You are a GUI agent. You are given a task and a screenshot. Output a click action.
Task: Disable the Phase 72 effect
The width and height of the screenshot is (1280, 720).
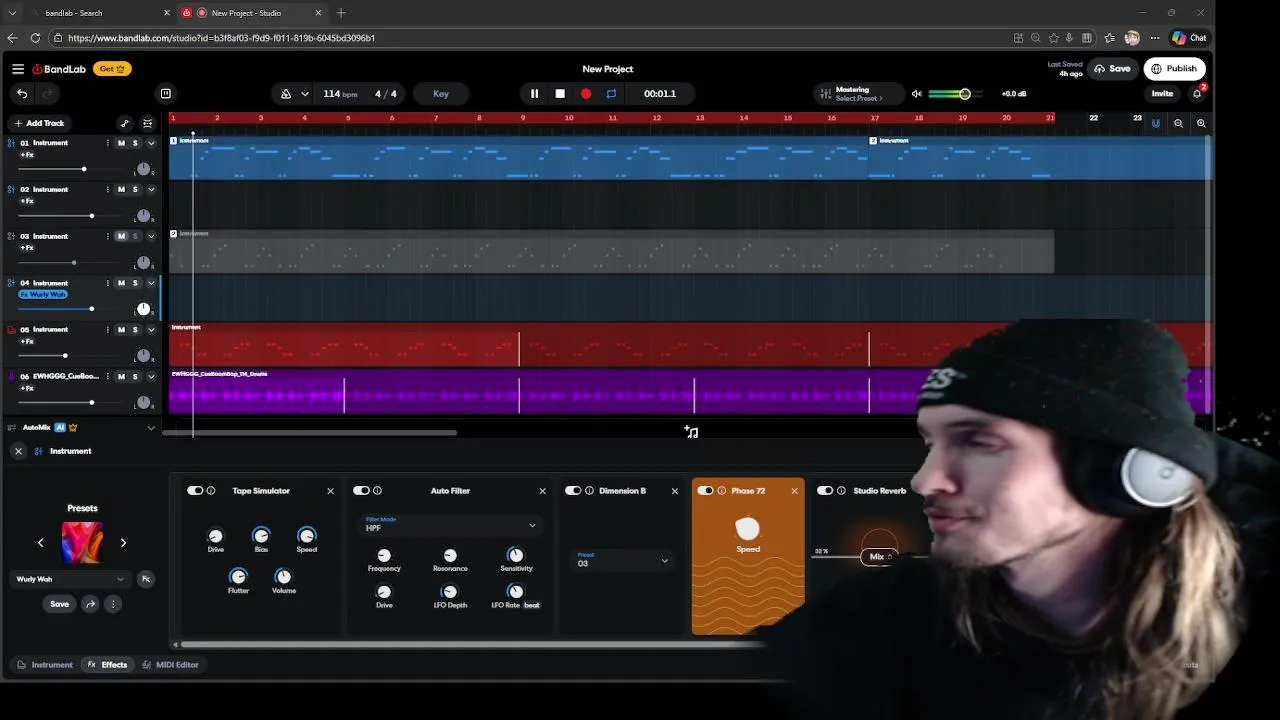[x=704, y=491]
